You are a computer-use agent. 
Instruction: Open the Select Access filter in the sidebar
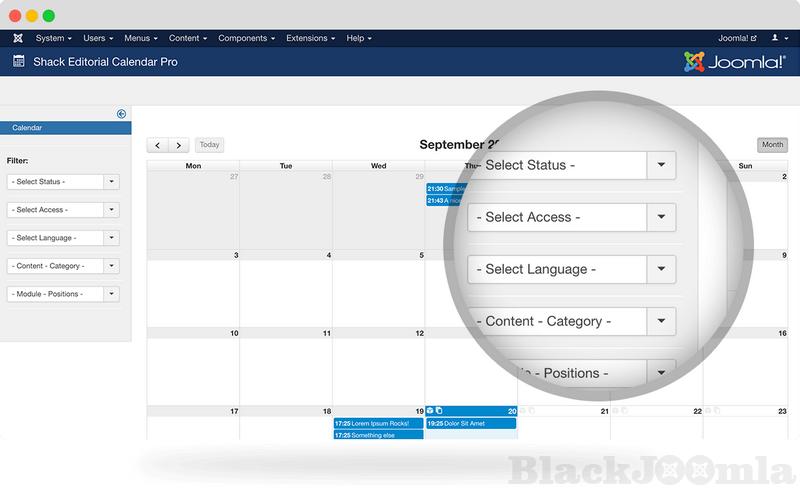pos(63,210)
